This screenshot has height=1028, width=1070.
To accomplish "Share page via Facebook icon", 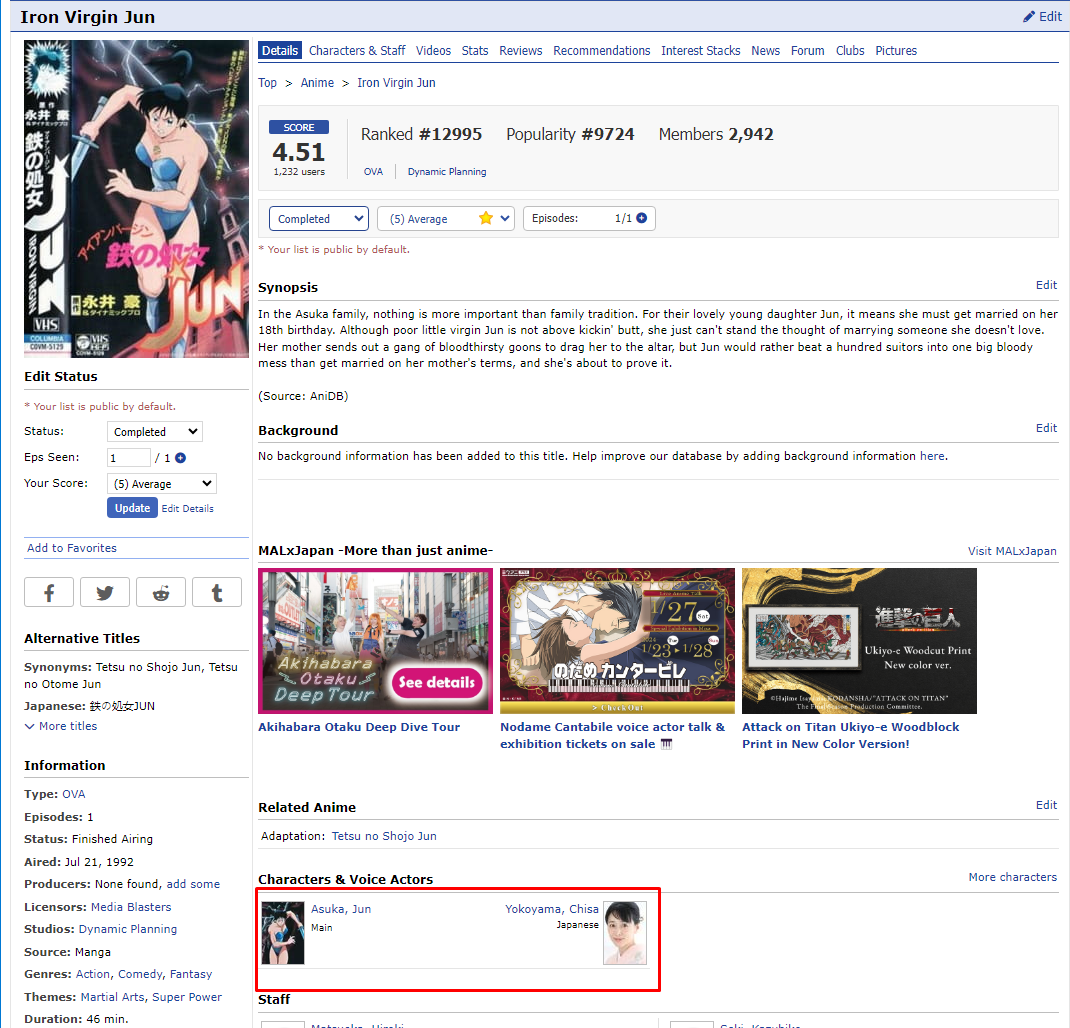I will click(x=49, y=592).
